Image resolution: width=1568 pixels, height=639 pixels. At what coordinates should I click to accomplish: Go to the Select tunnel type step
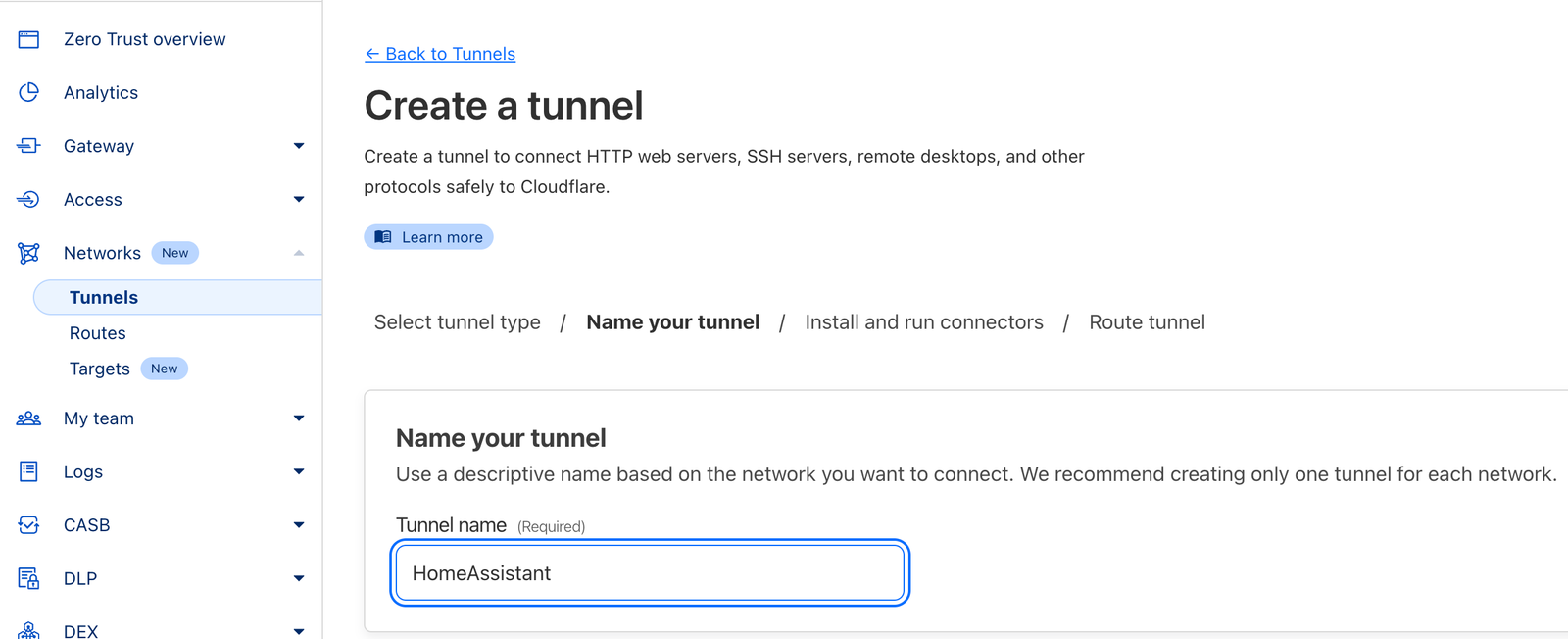pyautogui.click(x=457, y=321)
